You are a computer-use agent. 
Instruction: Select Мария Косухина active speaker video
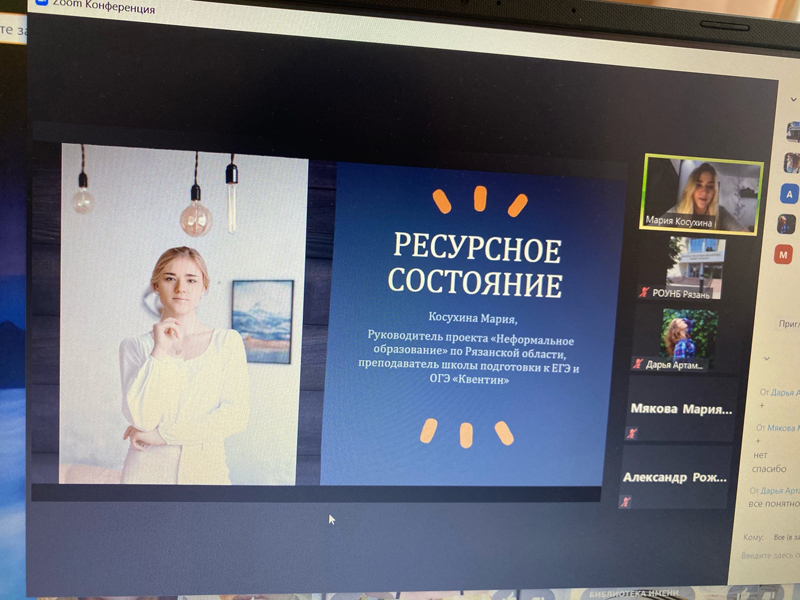(x=701, y=194)
